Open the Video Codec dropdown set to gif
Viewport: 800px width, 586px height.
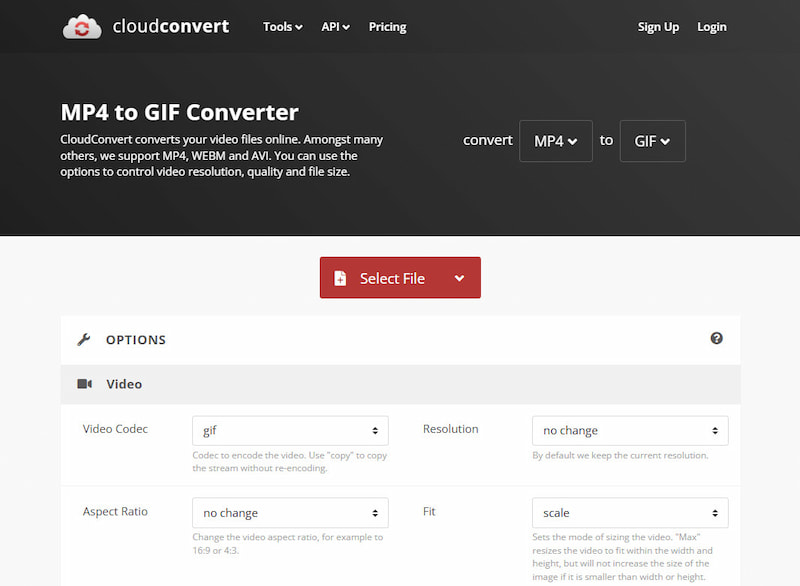click(290, 430)
